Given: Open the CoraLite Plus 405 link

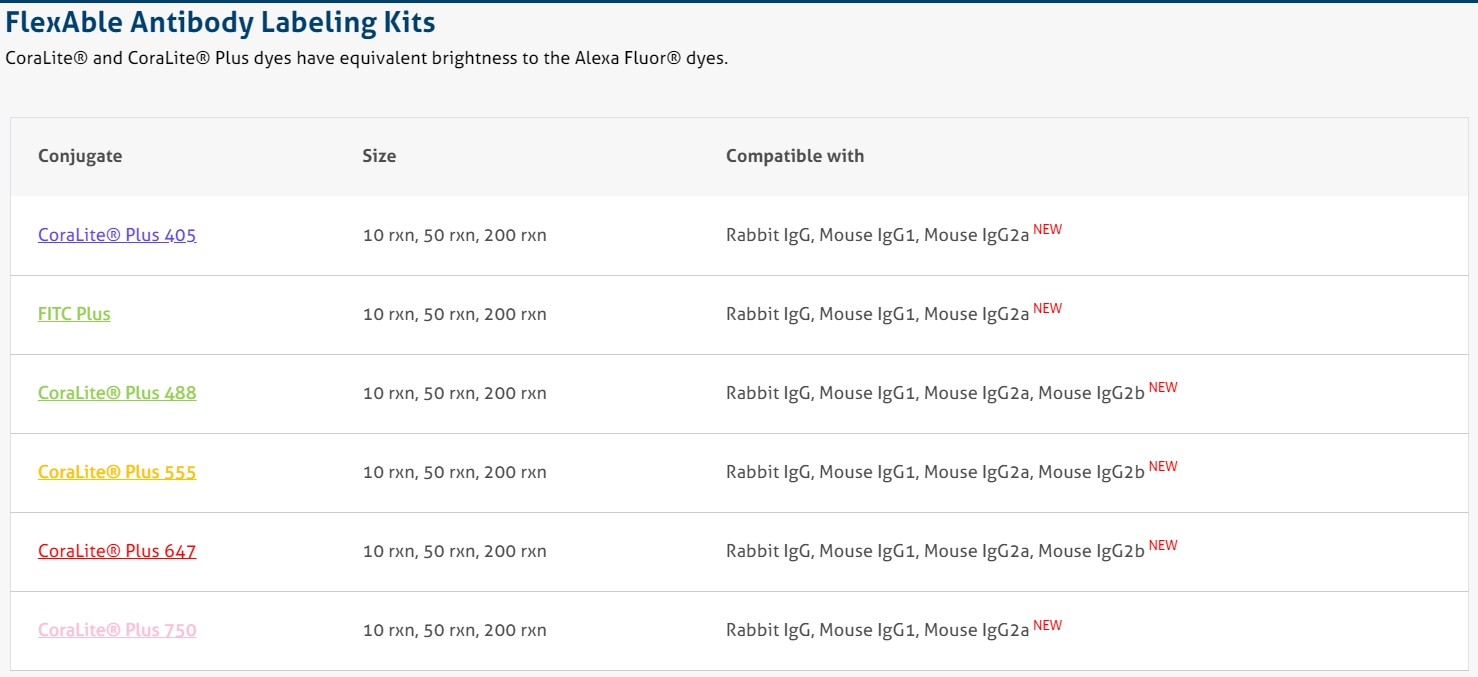Looking at the screenshot, I should [x=117, y=236].
